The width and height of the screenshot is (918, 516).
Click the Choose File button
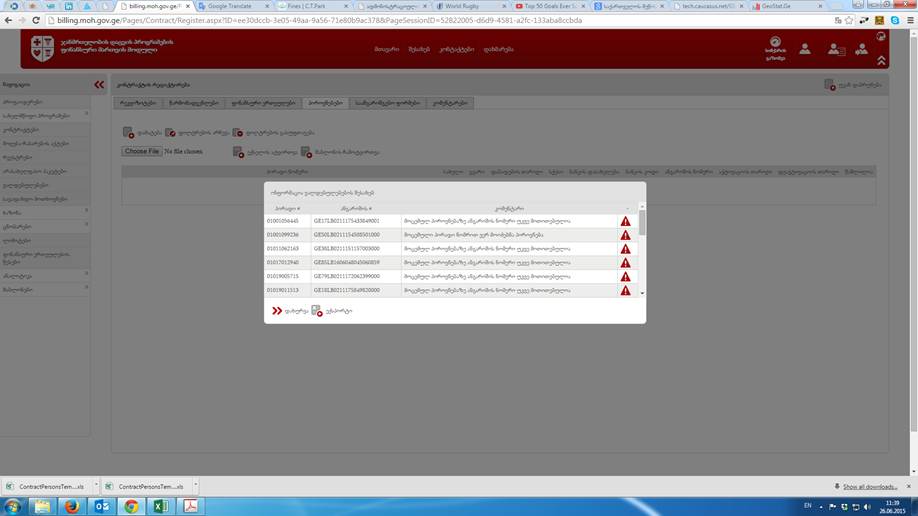pyautogui.click(x=141, y=151)
